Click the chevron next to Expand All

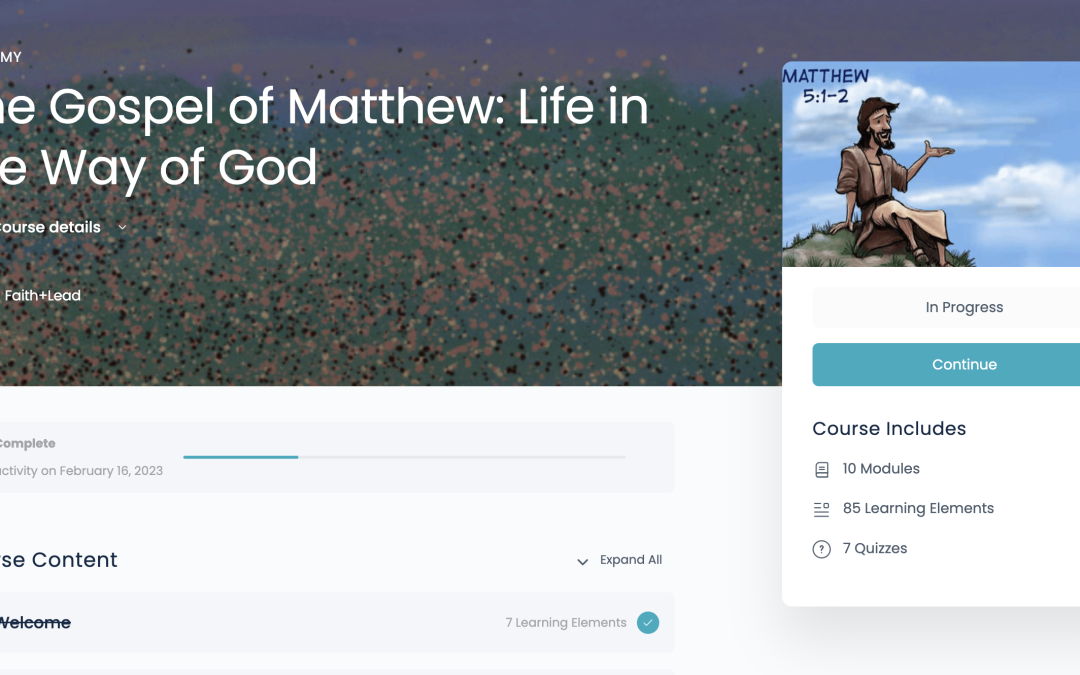[x=582, y=561]
